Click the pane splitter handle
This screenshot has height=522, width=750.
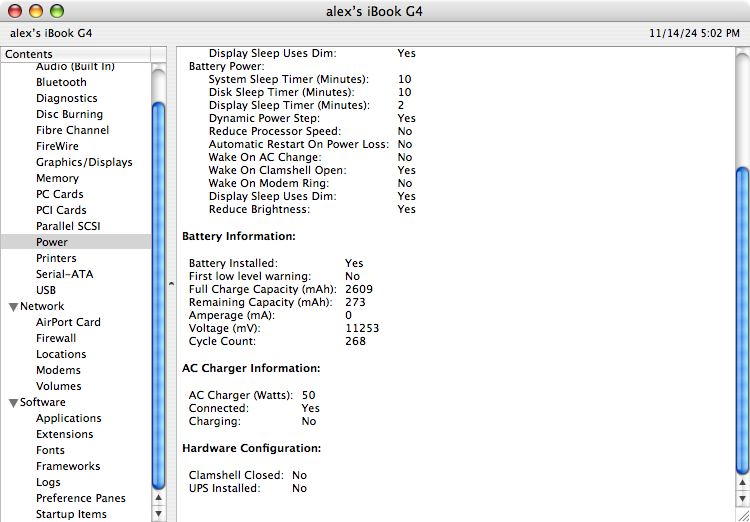tap(171, 284)
